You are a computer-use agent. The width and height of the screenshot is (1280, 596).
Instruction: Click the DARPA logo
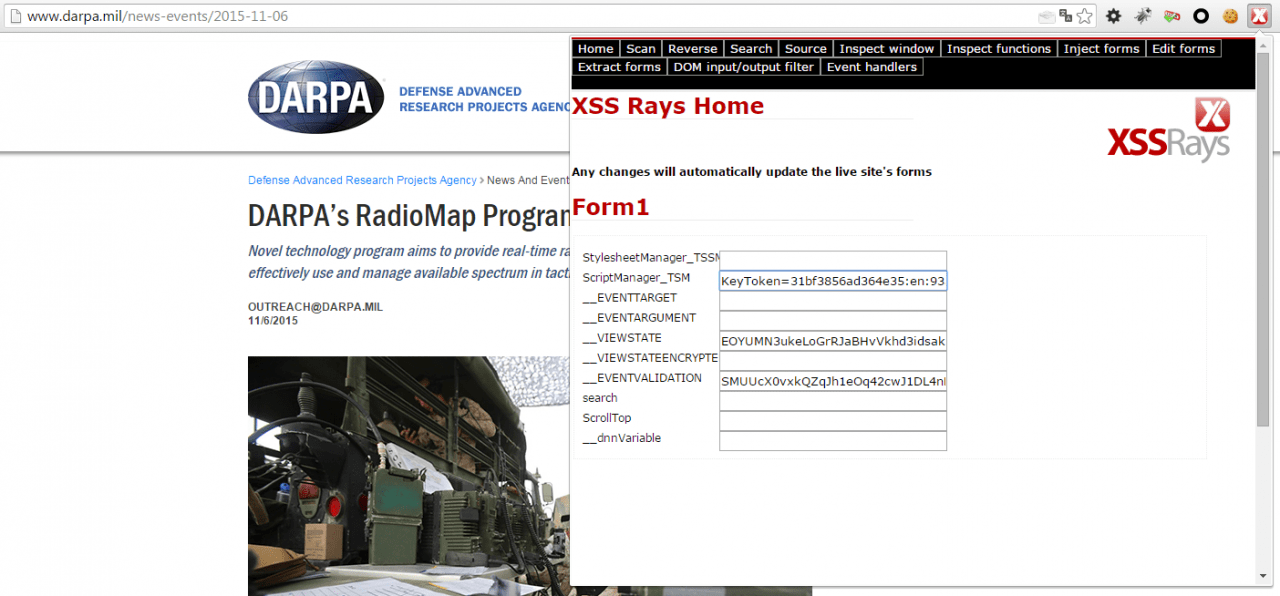click(316, 97)
